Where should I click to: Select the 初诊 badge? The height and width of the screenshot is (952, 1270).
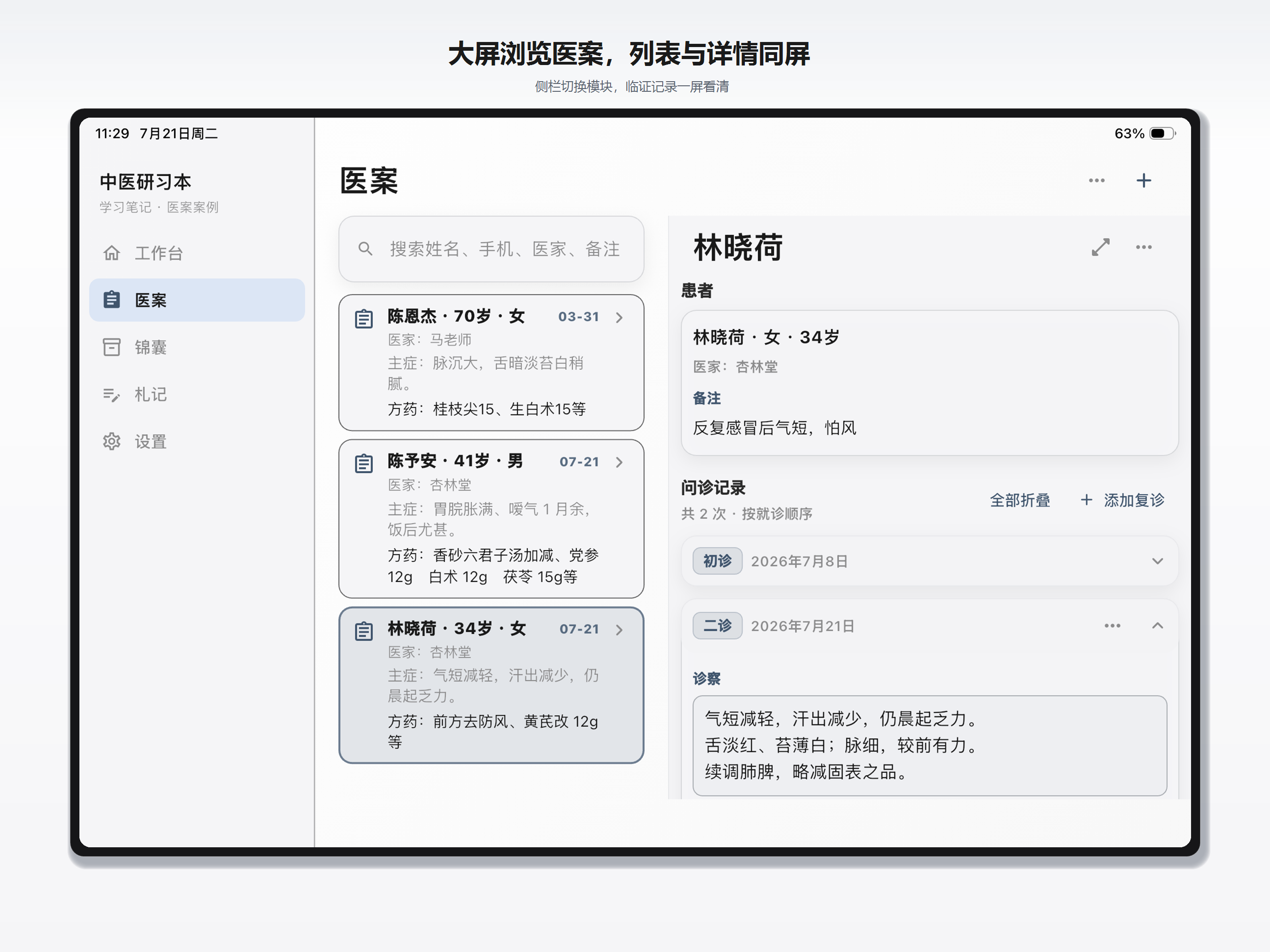coord(717,561)
